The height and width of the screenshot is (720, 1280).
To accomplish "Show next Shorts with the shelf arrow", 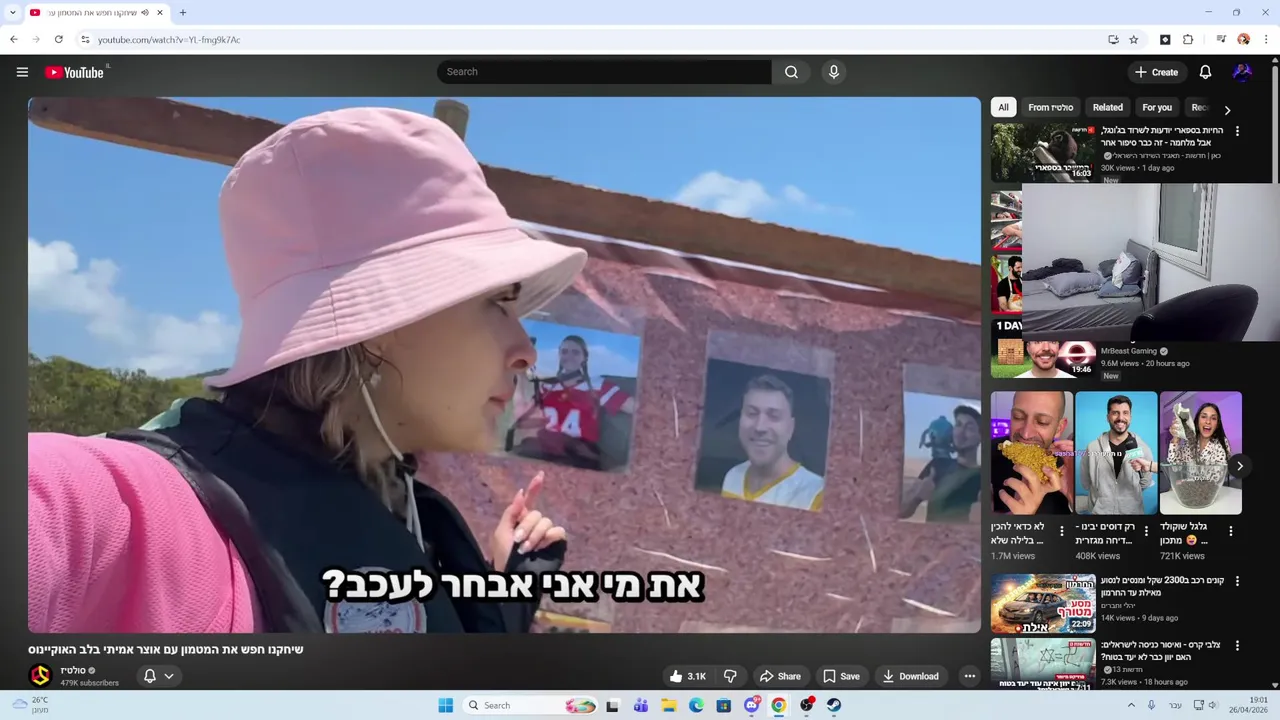I will [1239, 466].
